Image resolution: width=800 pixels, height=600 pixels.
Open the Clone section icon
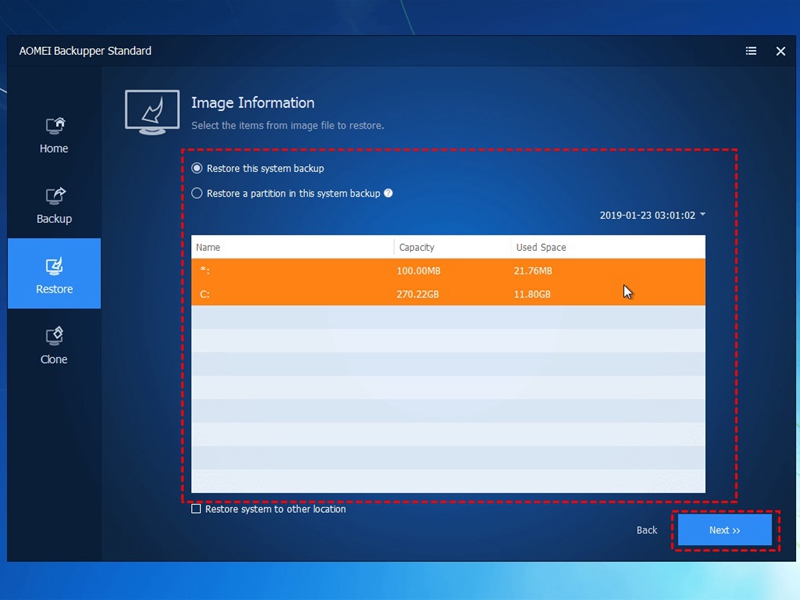(55, 336)
